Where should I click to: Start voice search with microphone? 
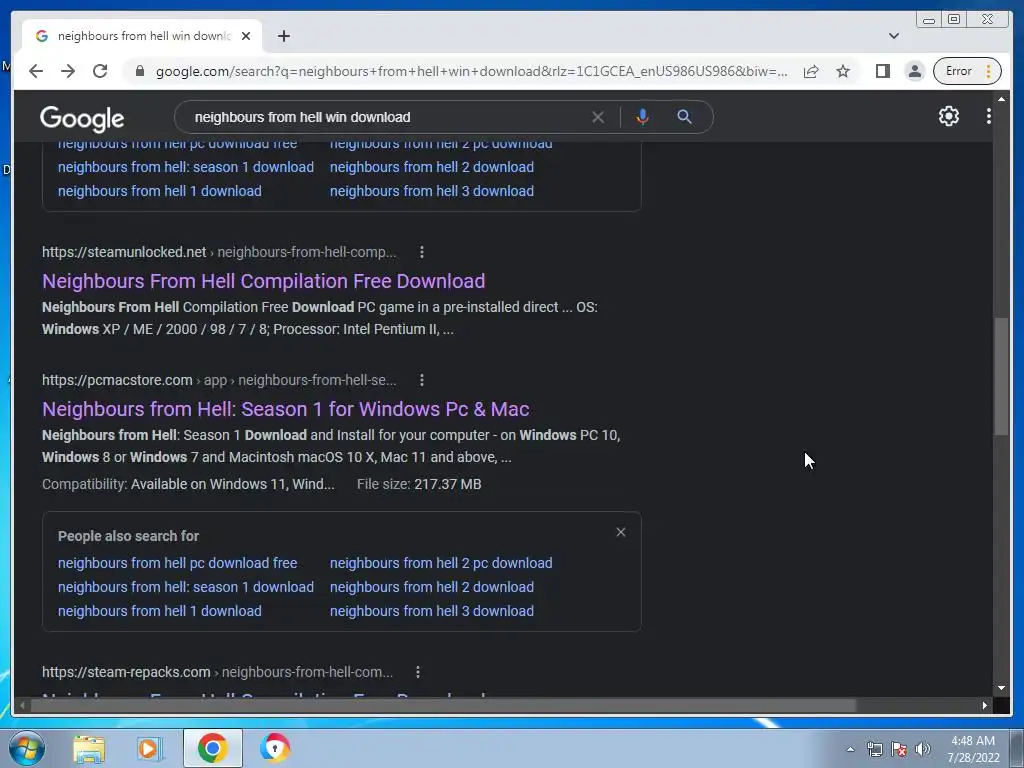(x=642, y=117)
